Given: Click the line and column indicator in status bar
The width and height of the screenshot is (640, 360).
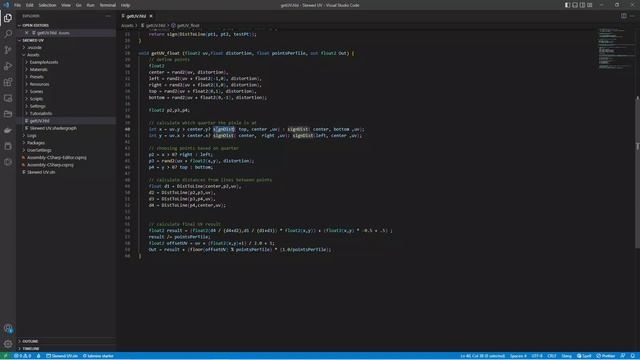Looking at the screenshot, I should pos(483,356).
